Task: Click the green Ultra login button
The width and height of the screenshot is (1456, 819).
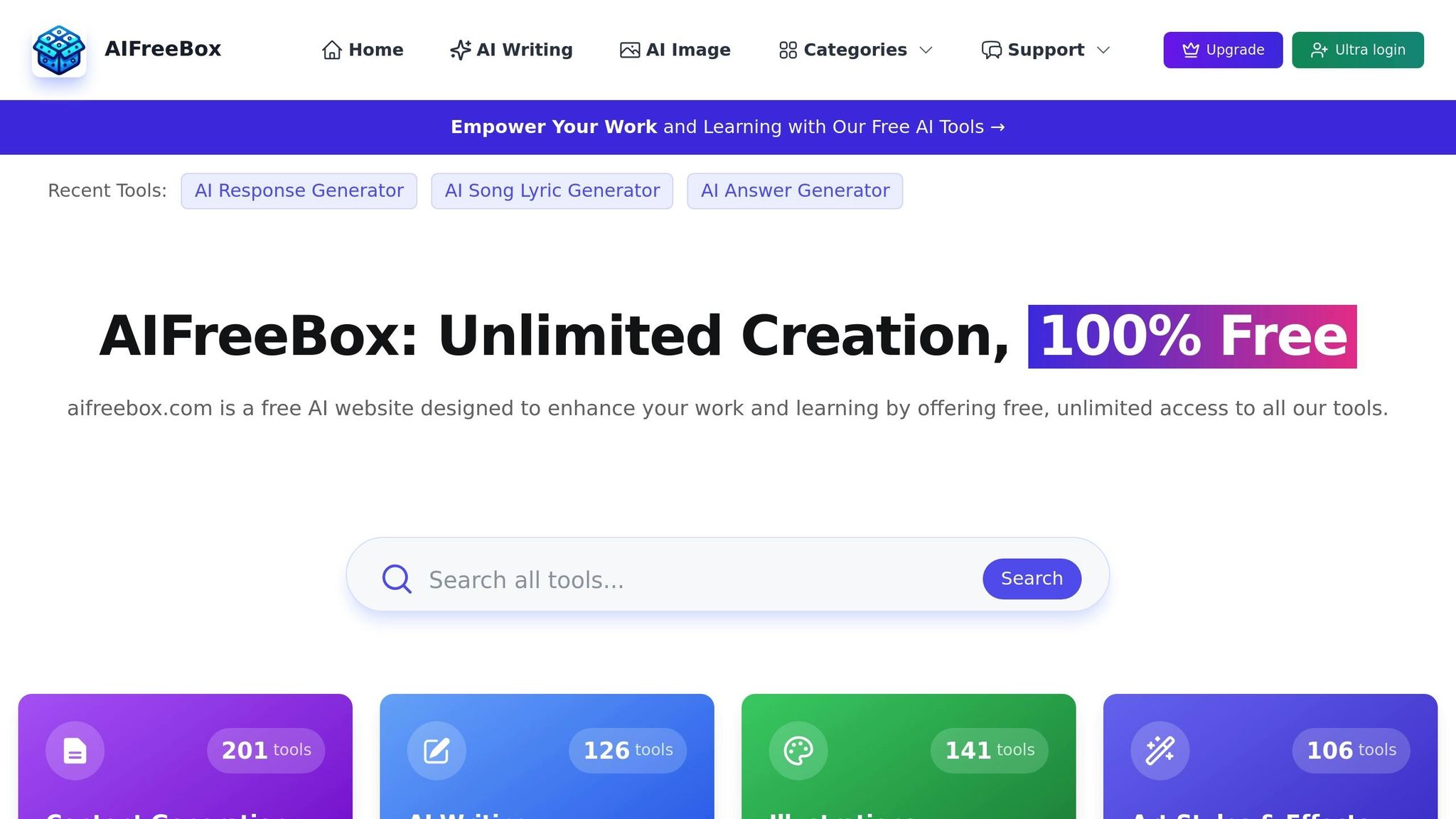Action: coord(1358,50)
